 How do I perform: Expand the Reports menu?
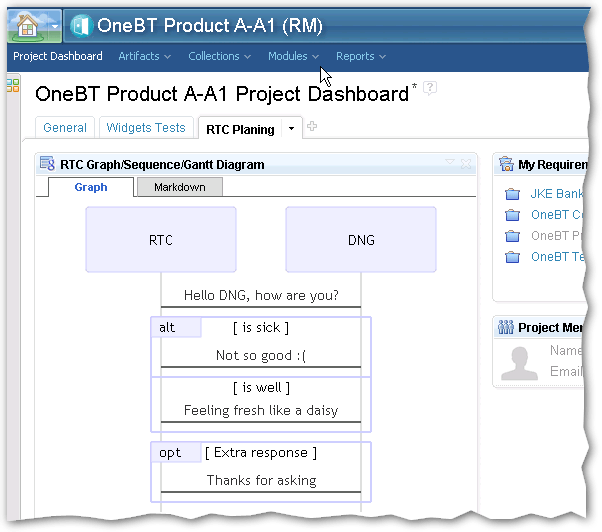pos(361,56)
